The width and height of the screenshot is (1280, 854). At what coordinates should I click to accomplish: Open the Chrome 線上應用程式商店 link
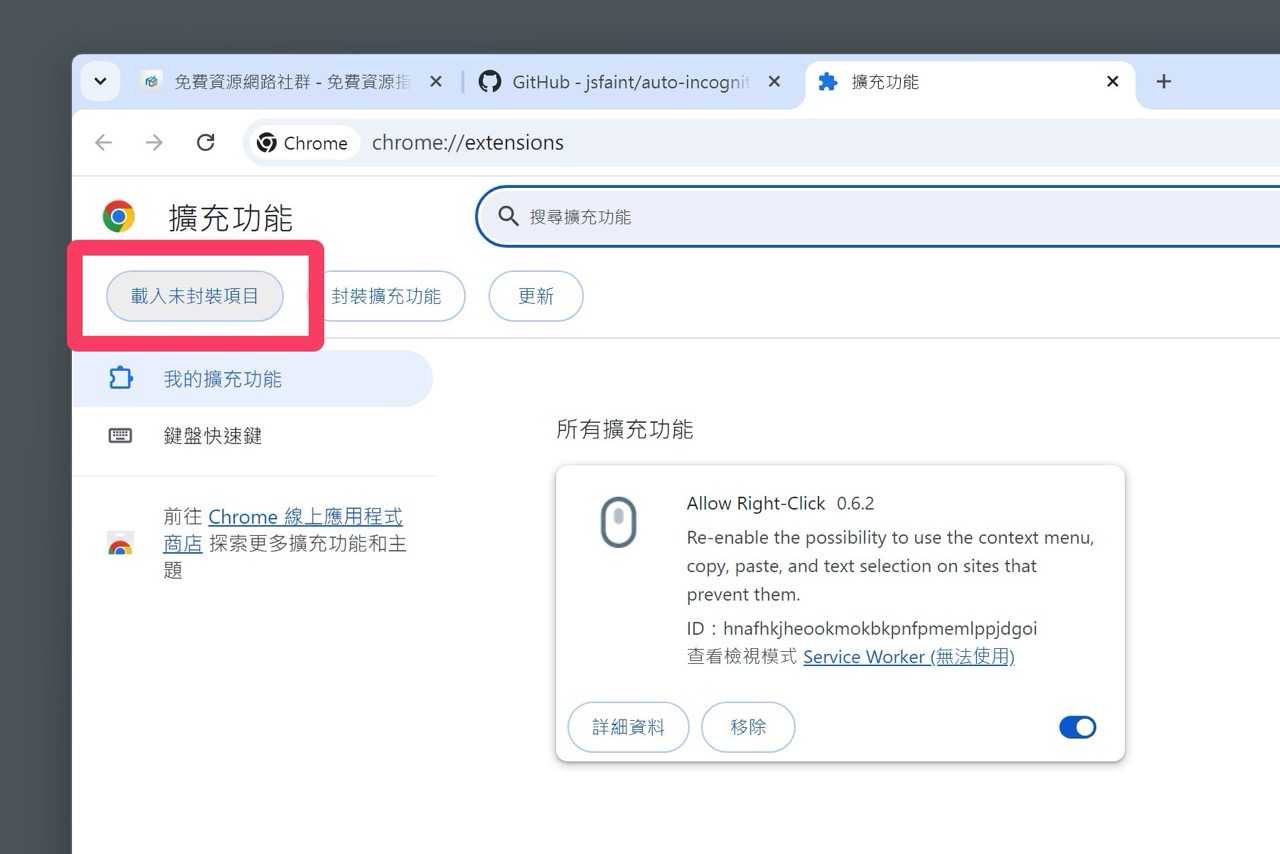tap(283, 530)
